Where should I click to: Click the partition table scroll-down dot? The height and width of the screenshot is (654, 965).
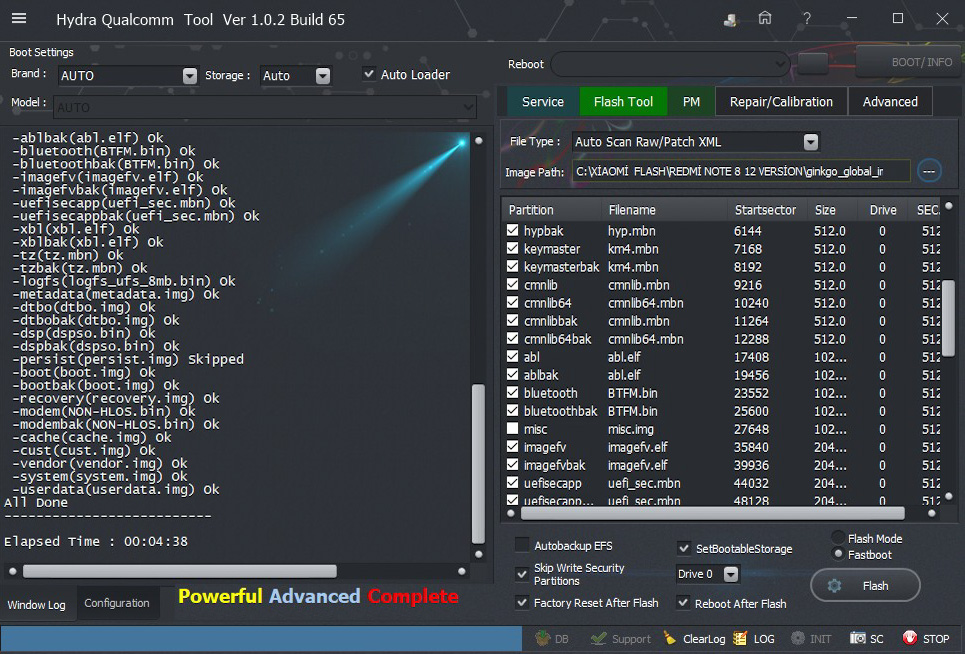(x=948, y=496)
